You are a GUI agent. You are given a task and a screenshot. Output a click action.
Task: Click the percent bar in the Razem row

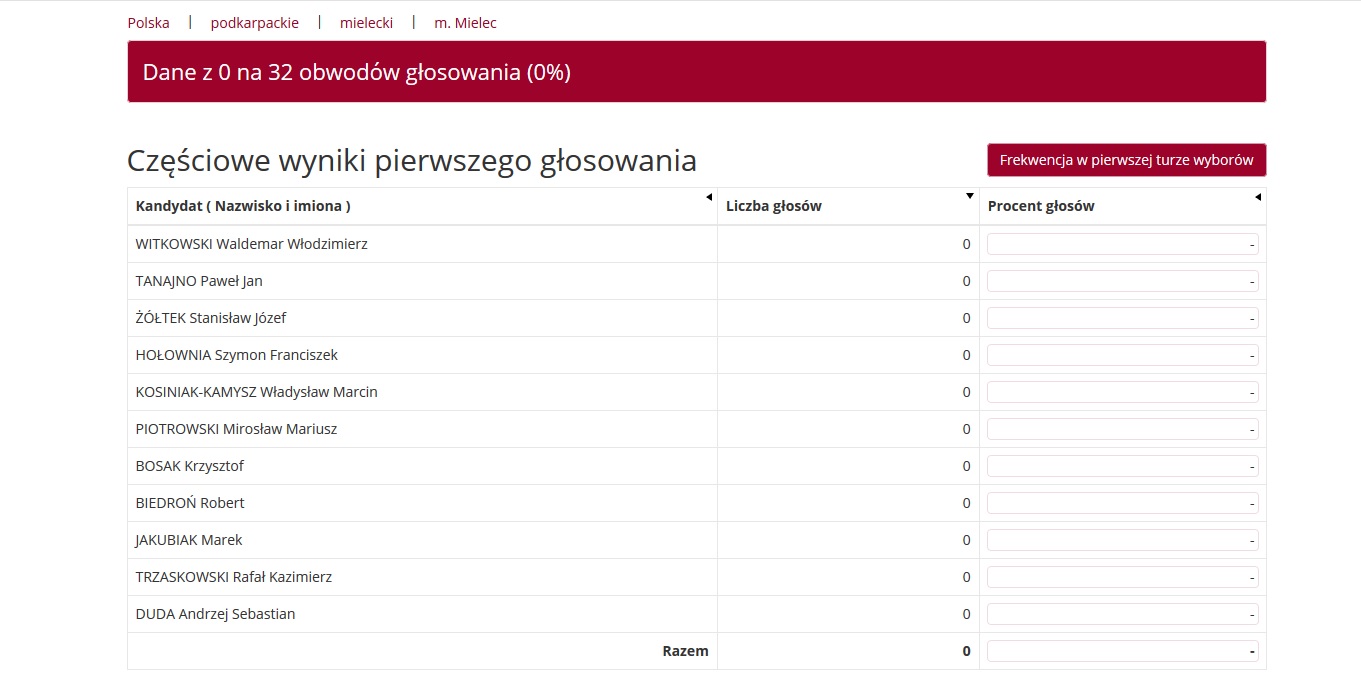click(1122, 651)
